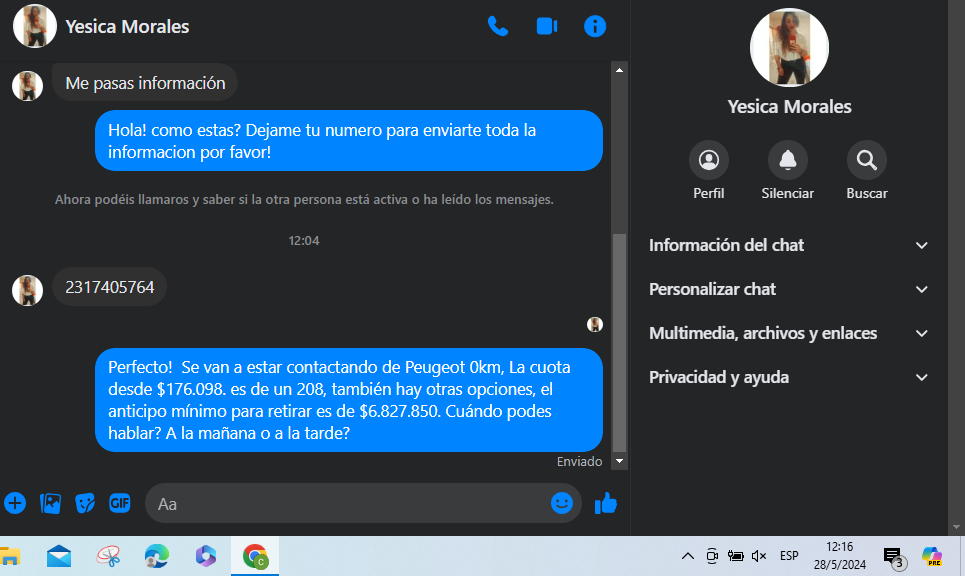Click the Aa message input field
Image resolution: width=965 pixels, height=576 pixels.
click(x=350, y=504)
